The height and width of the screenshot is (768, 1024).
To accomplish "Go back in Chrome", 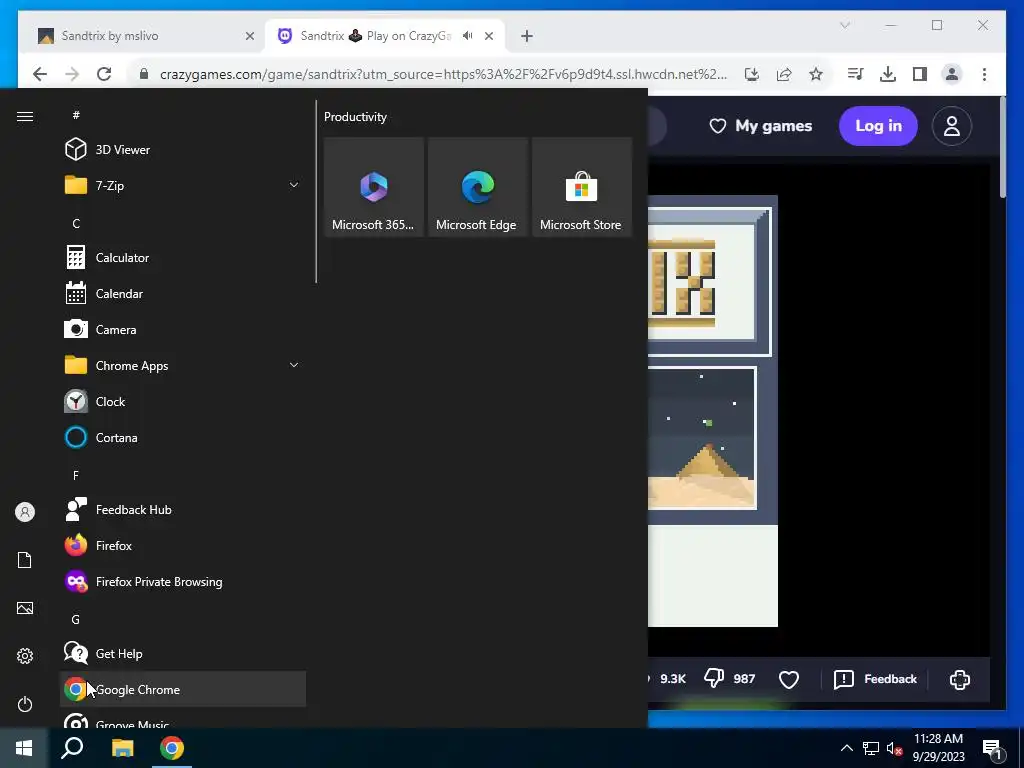I will coord(40,74).
